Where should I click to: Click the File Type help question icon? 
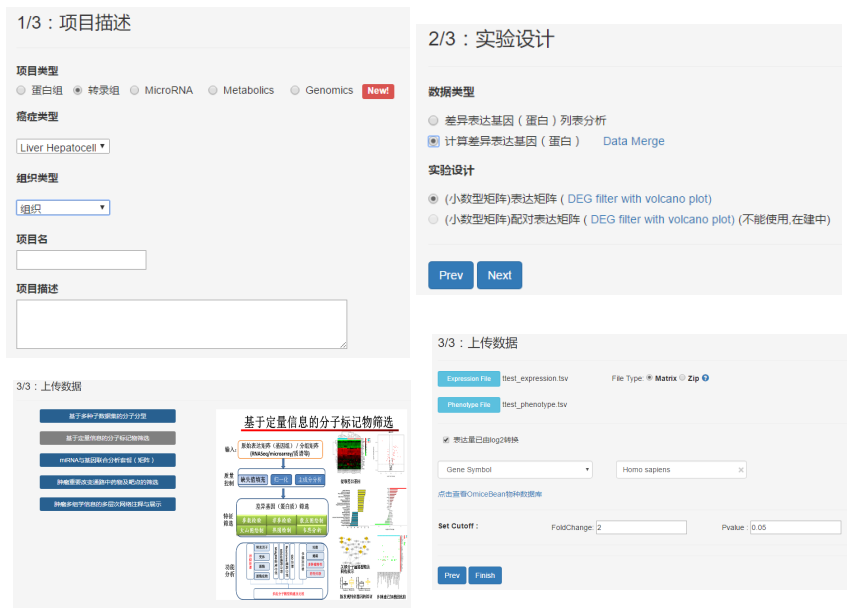[x=706, y=378]
